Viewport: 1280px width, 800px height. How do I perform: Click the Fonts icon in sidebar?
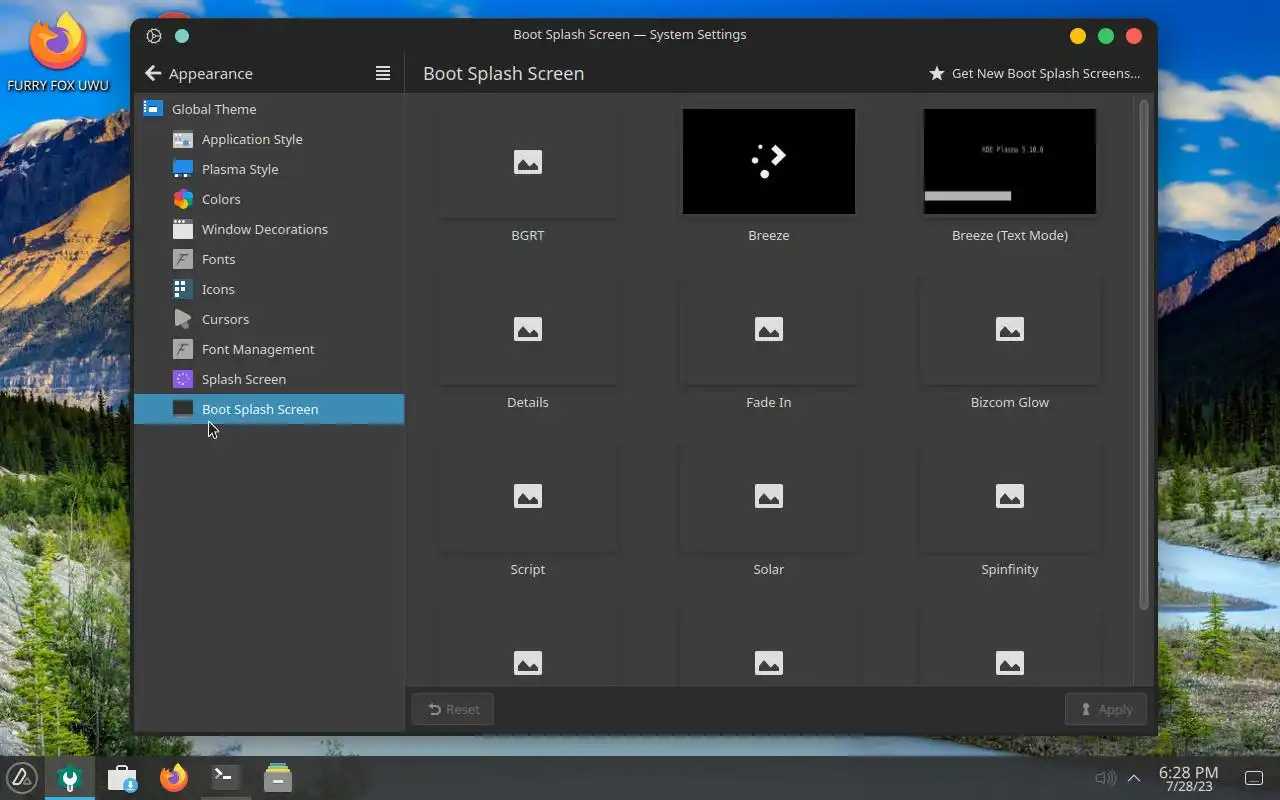coord(182,259)
